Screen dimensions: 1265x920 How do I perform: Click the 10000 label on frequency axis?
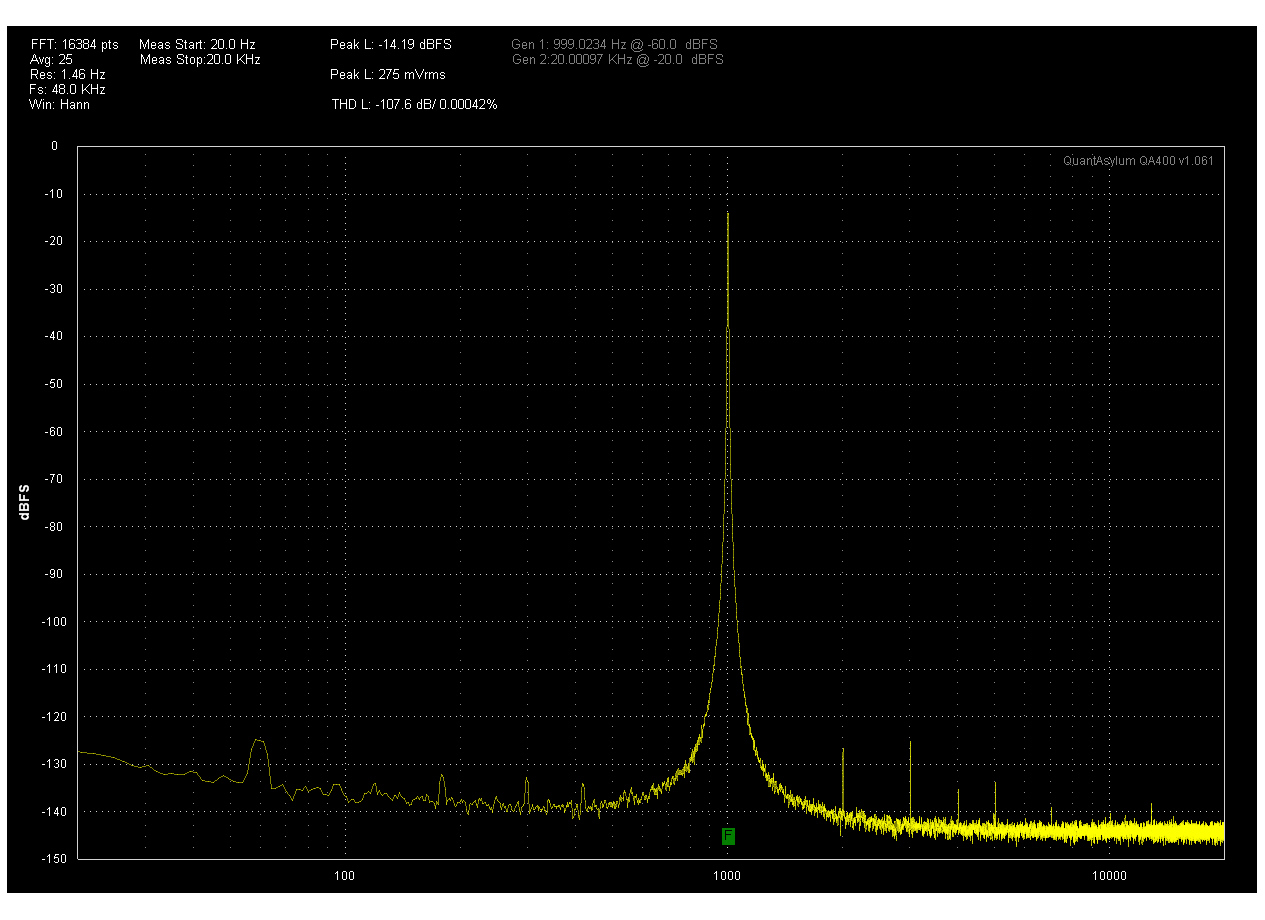[x=1109, y=877]
